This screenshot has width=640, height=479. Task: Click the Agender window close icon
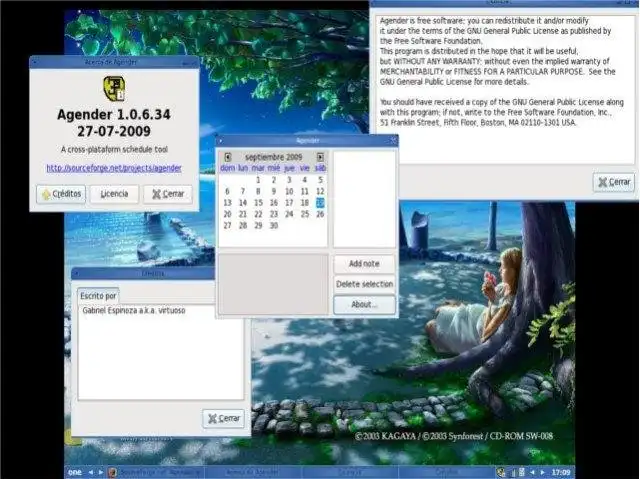[x=393, y=141]
